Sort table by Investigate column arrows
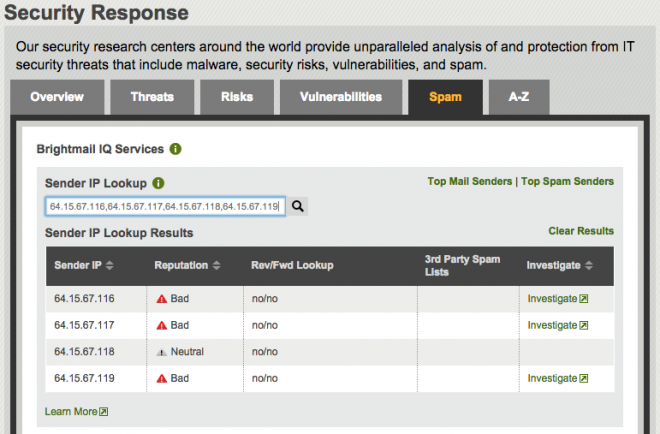Screen dimensions: 660x434 tap(589, 265)
